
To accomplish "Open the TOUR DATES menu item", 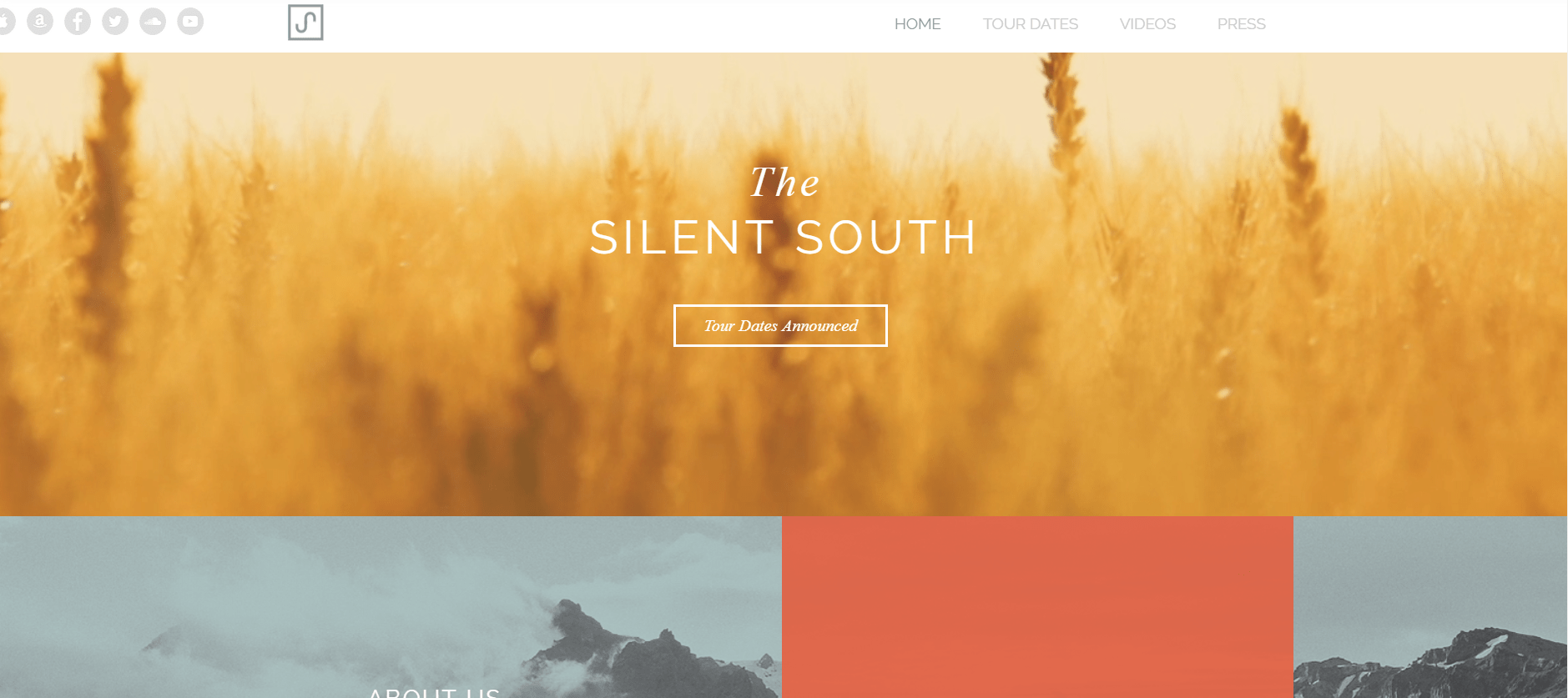I will coord(1030,24).
